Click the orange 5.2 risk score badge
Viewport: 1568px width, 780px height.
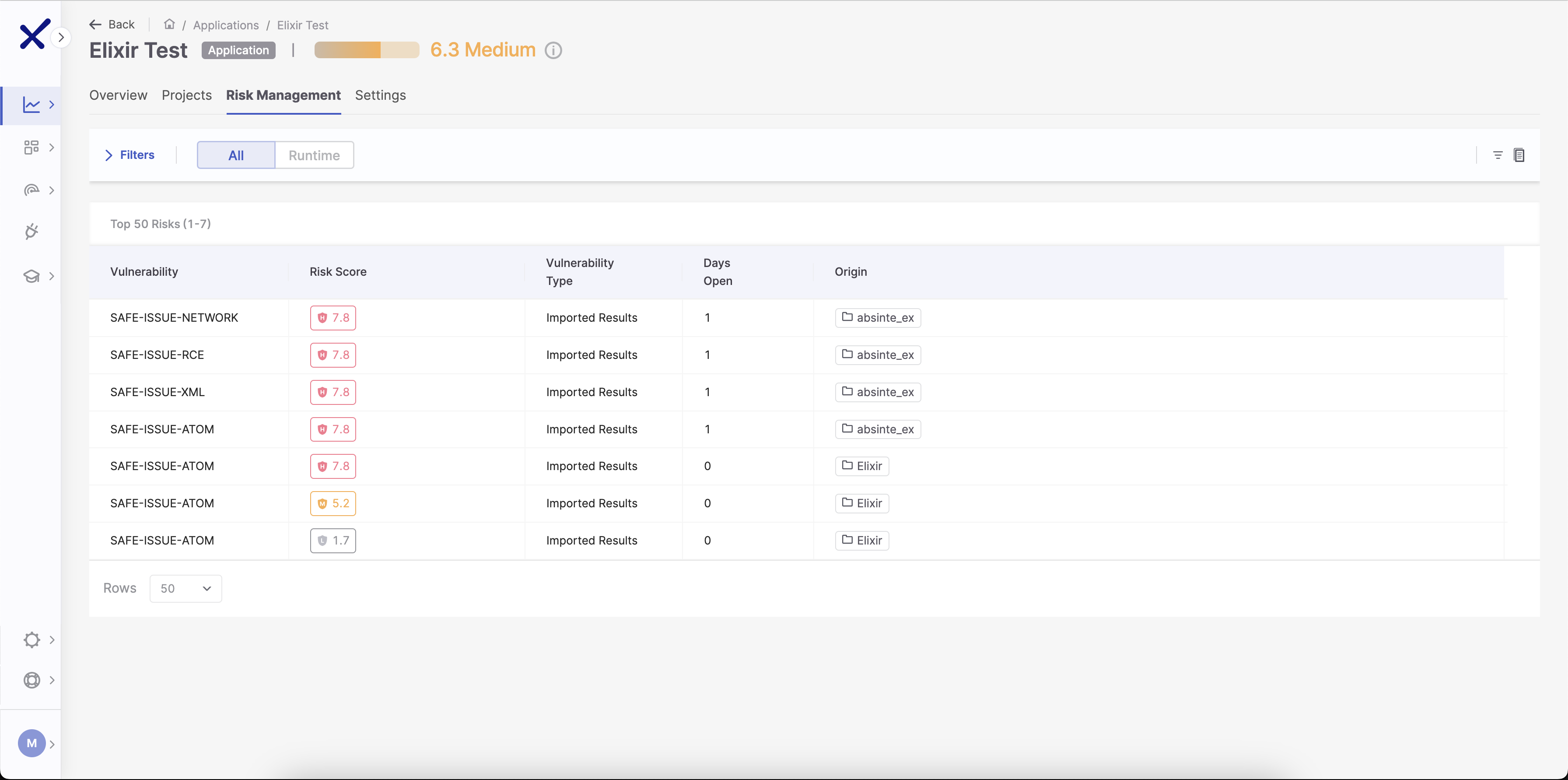[x=333, y=503]
